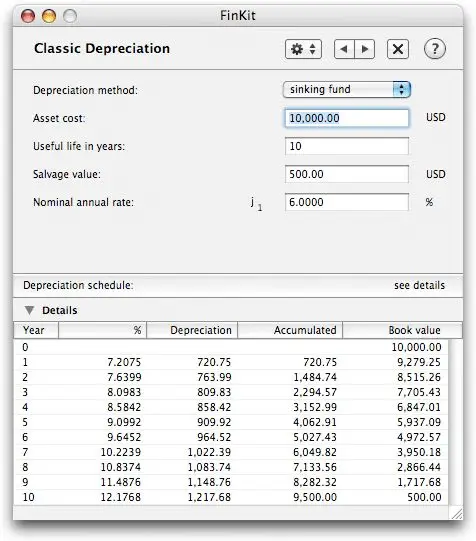Click the X clear button

coord(398,49)
